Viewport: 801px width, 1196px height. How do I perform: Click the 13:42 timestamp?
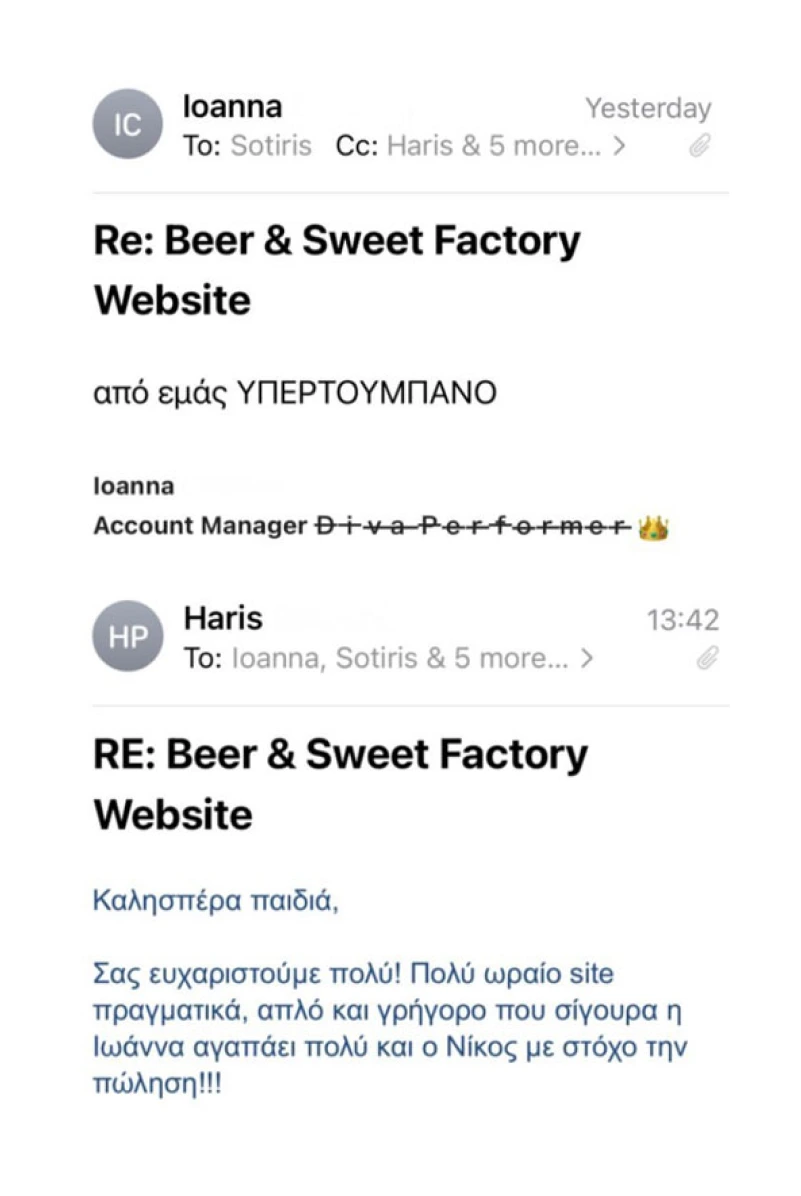click(x=683, y=620)
